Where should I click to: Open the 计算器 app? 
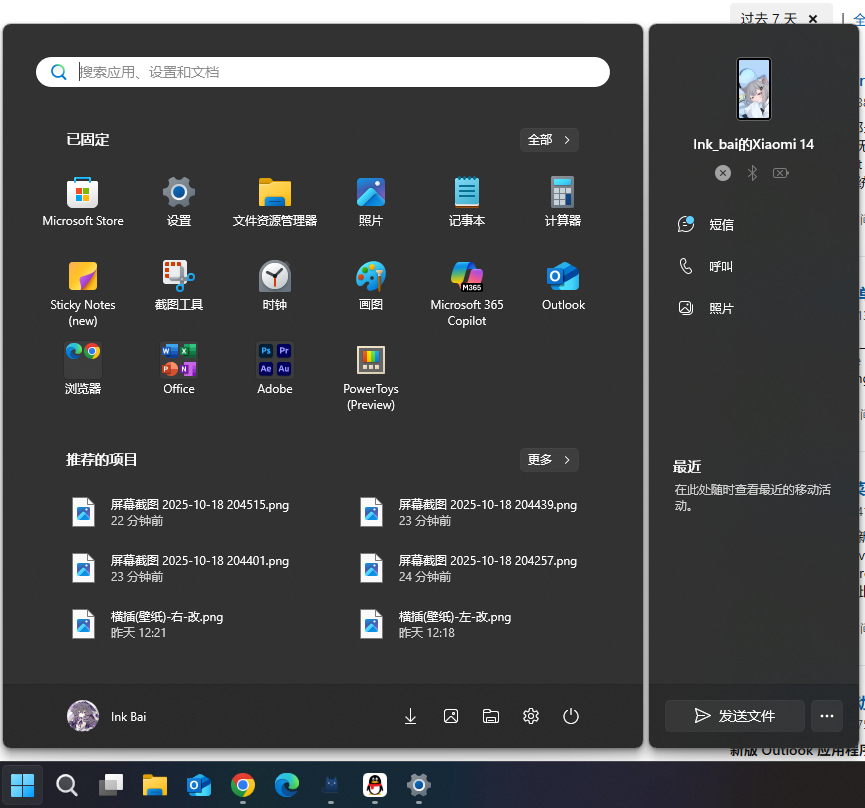tap(563, 201)
